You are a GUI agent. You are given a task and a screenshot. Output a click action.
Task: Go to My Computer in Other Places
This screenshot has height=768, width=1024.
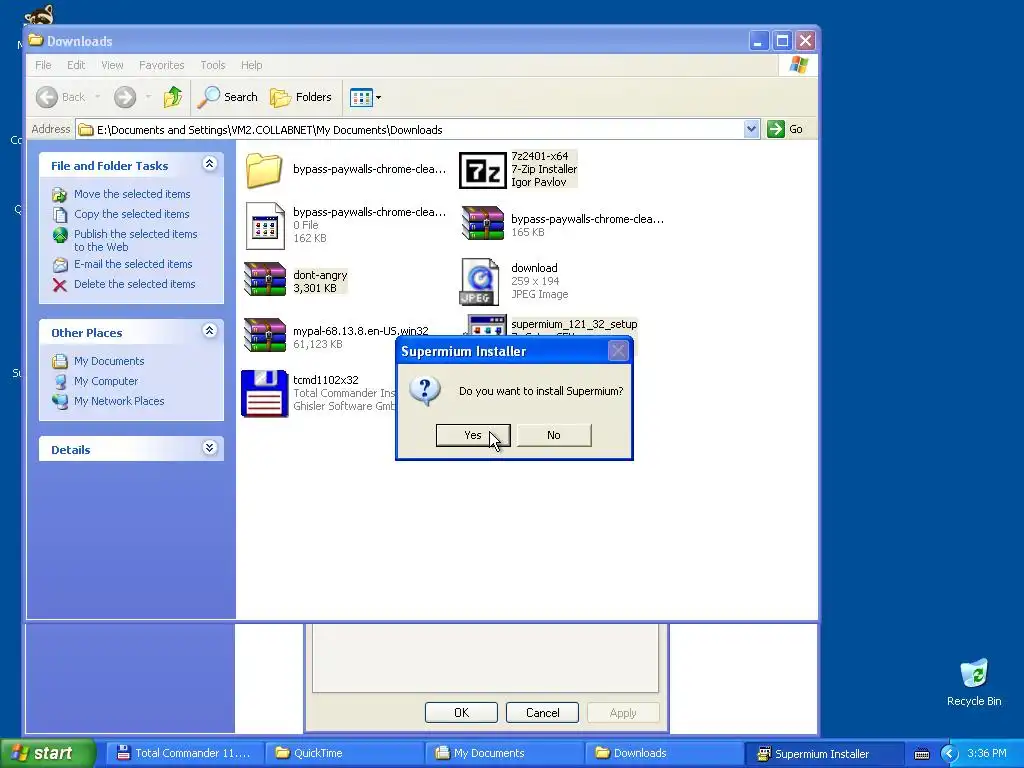click(x=106, y=381)
